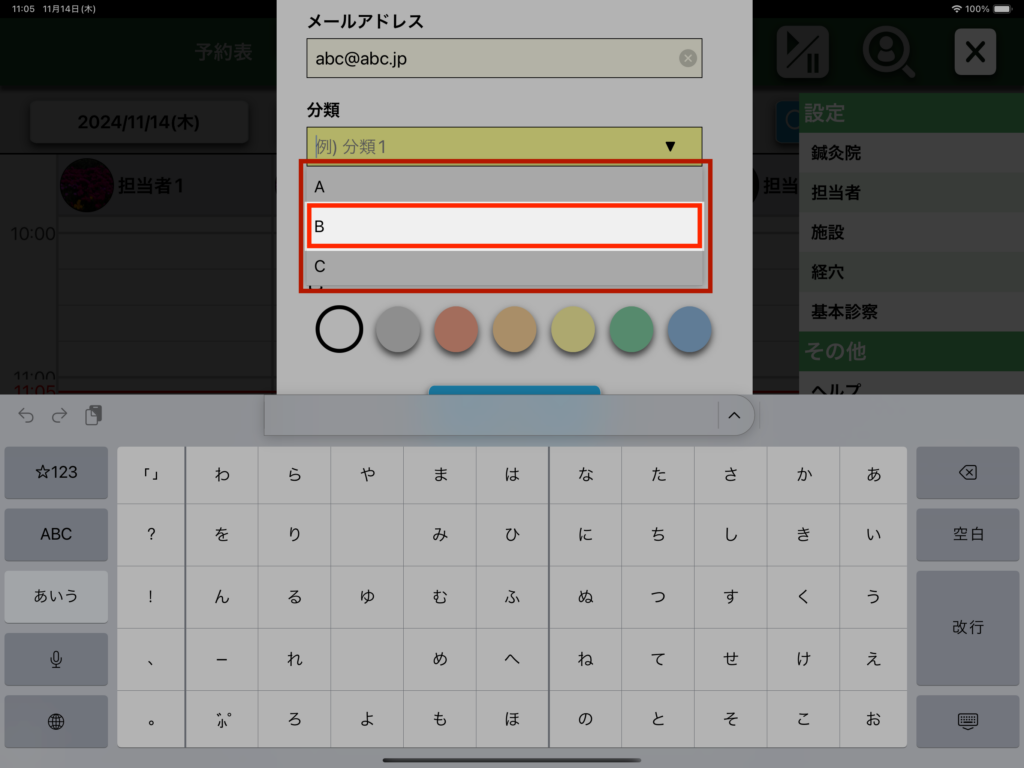The image size is (1024, 768).
Task: Open 基本診察 in the settings menu
Action: point(844,312)
